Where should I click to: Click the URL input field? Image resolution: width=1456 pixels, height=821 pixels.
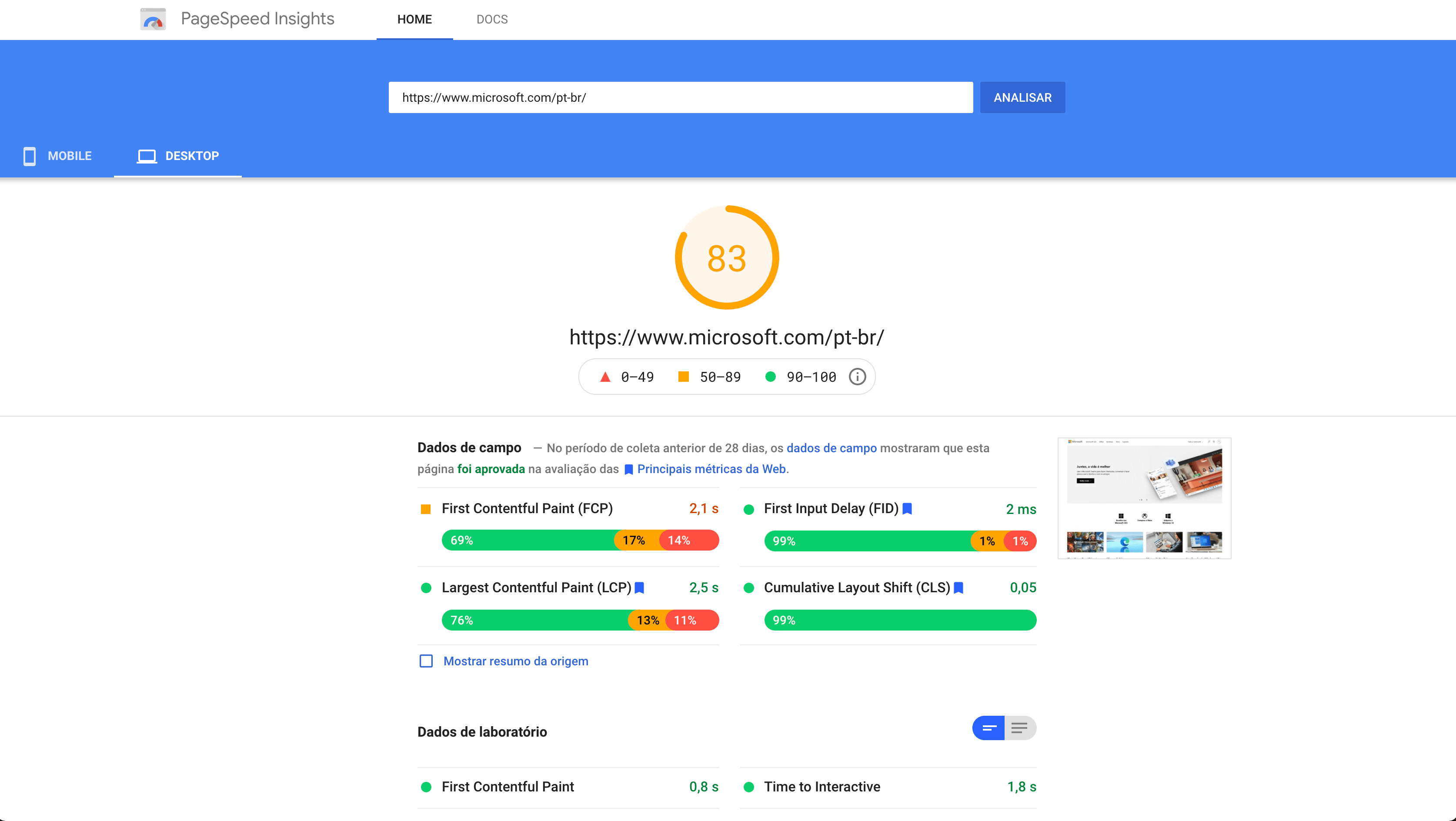(681, 97)
